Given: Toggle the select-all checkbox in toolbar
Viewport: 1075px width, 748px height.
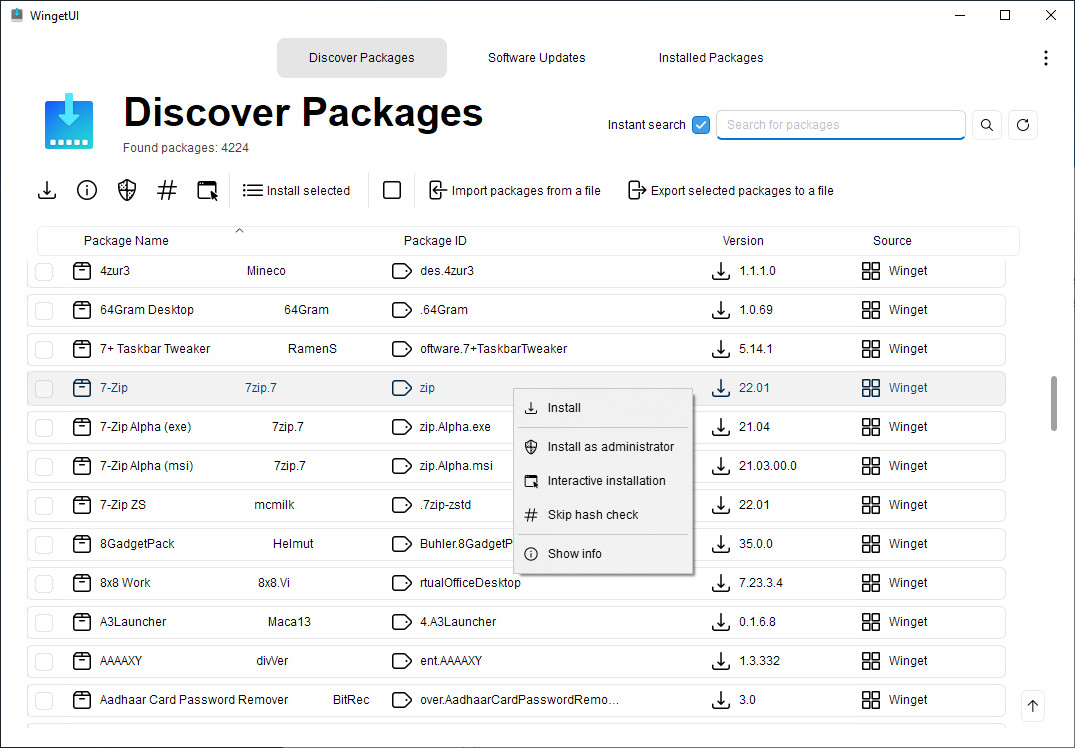Looking at the screenshot, I should [x=392, y=190].
